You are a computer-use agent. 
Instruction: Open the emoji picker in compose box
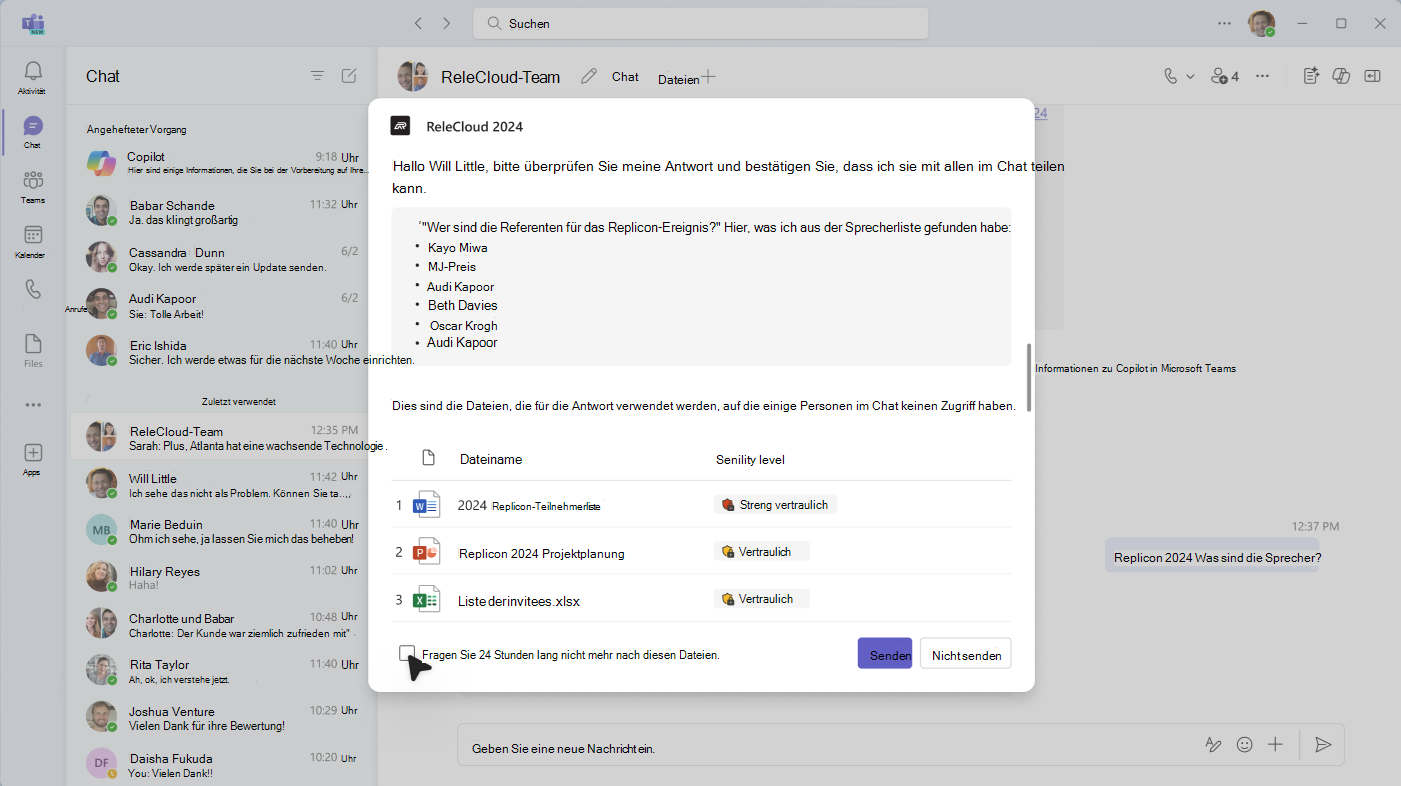pos(1245,745)
